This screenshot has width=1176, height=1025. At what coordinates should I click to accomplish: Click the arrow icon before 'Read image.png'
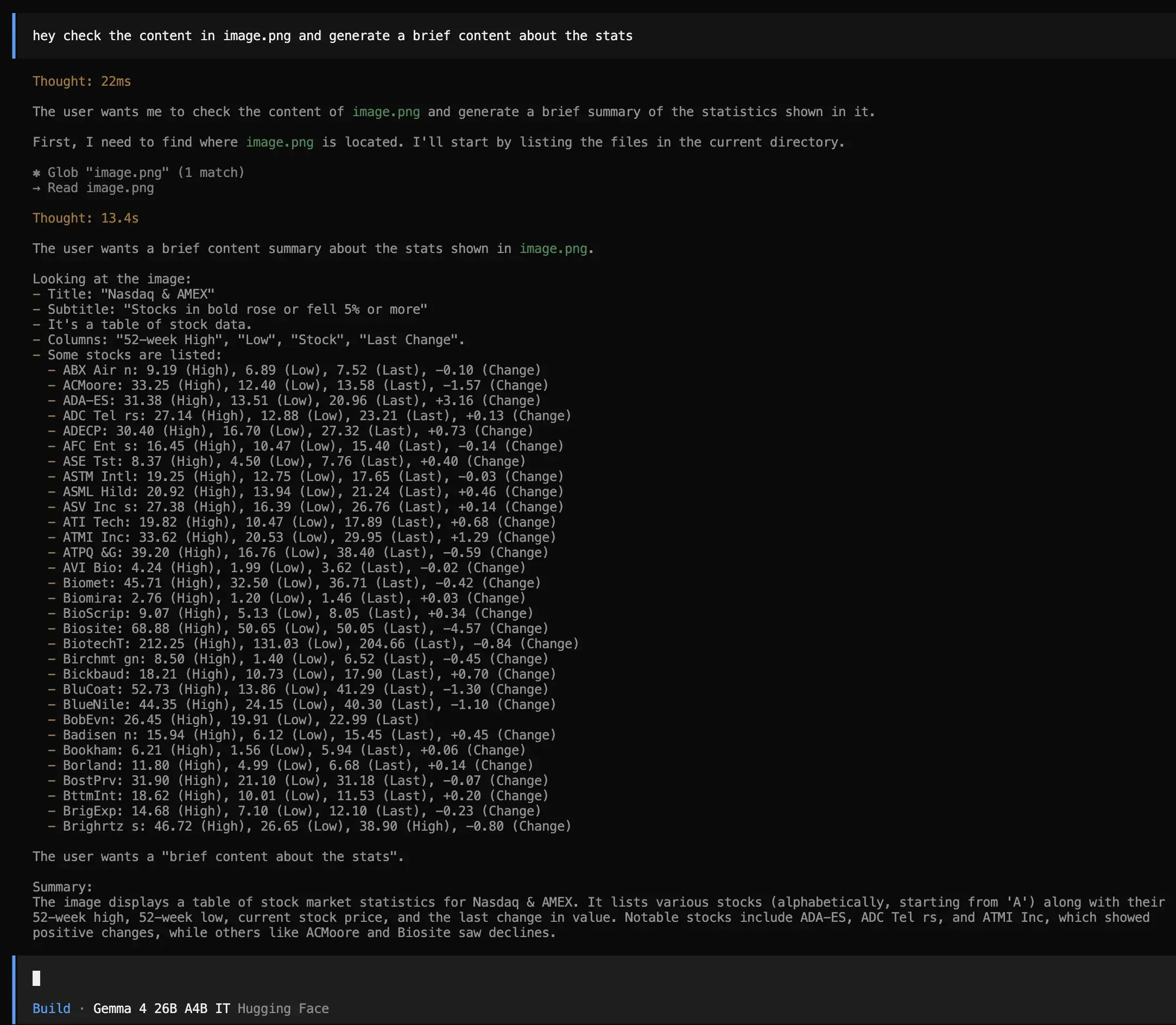(36, 188)
